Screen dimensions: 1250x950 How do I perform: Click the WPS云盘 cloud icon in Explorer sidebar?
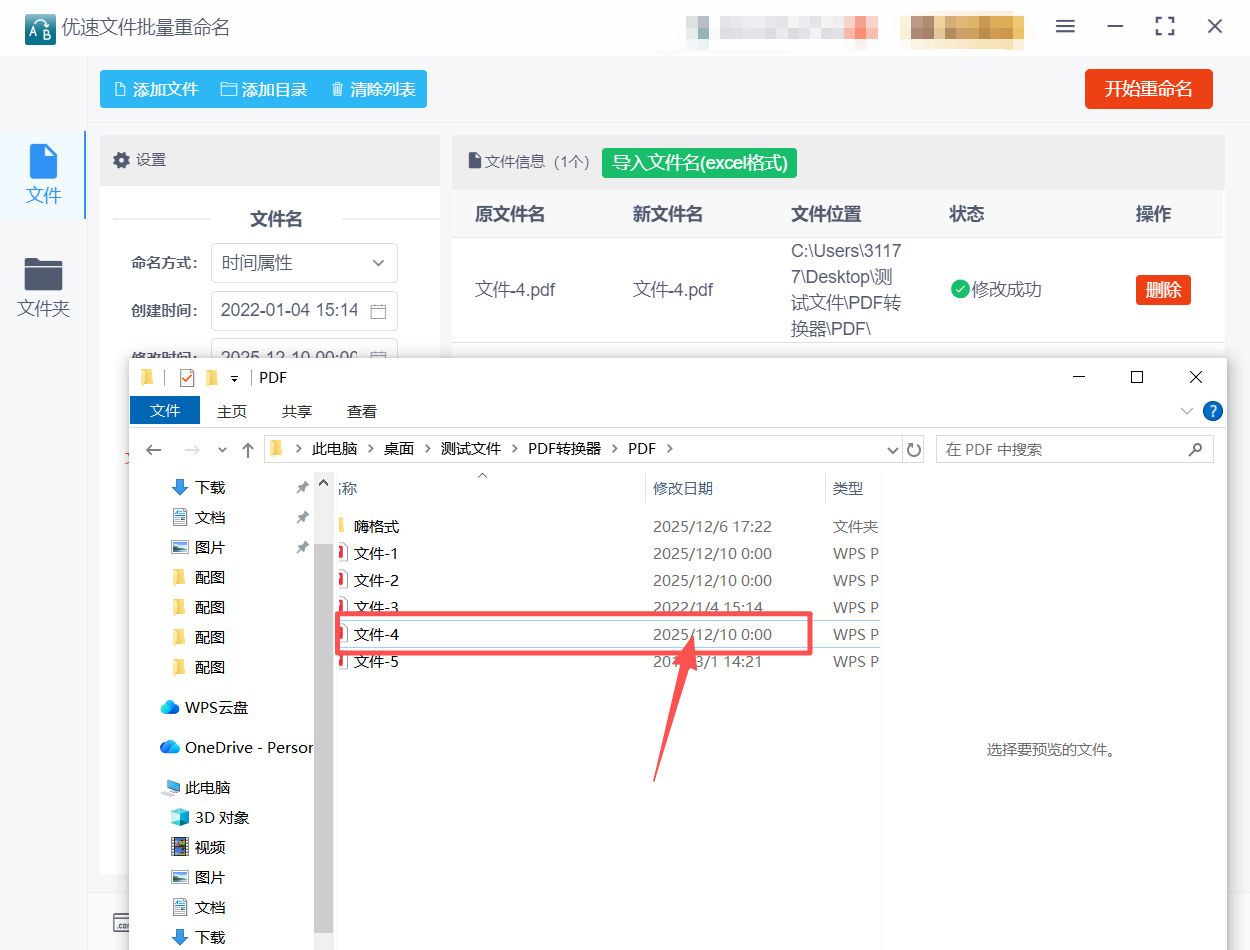click(x=167, y=707)
